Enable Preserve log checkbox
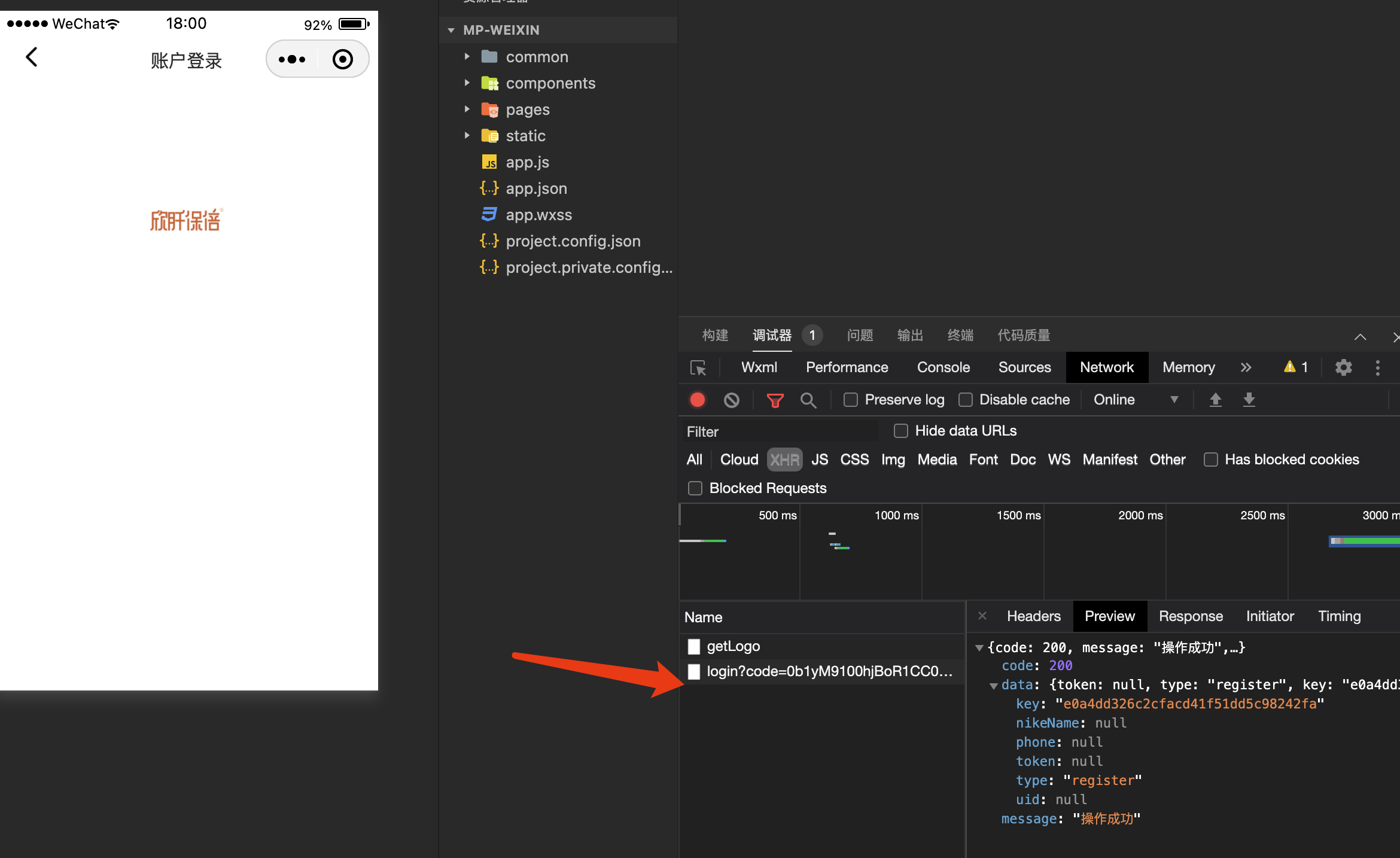Screen dimensions: 1400x858 pyautogui.click(x=851, y=400)
